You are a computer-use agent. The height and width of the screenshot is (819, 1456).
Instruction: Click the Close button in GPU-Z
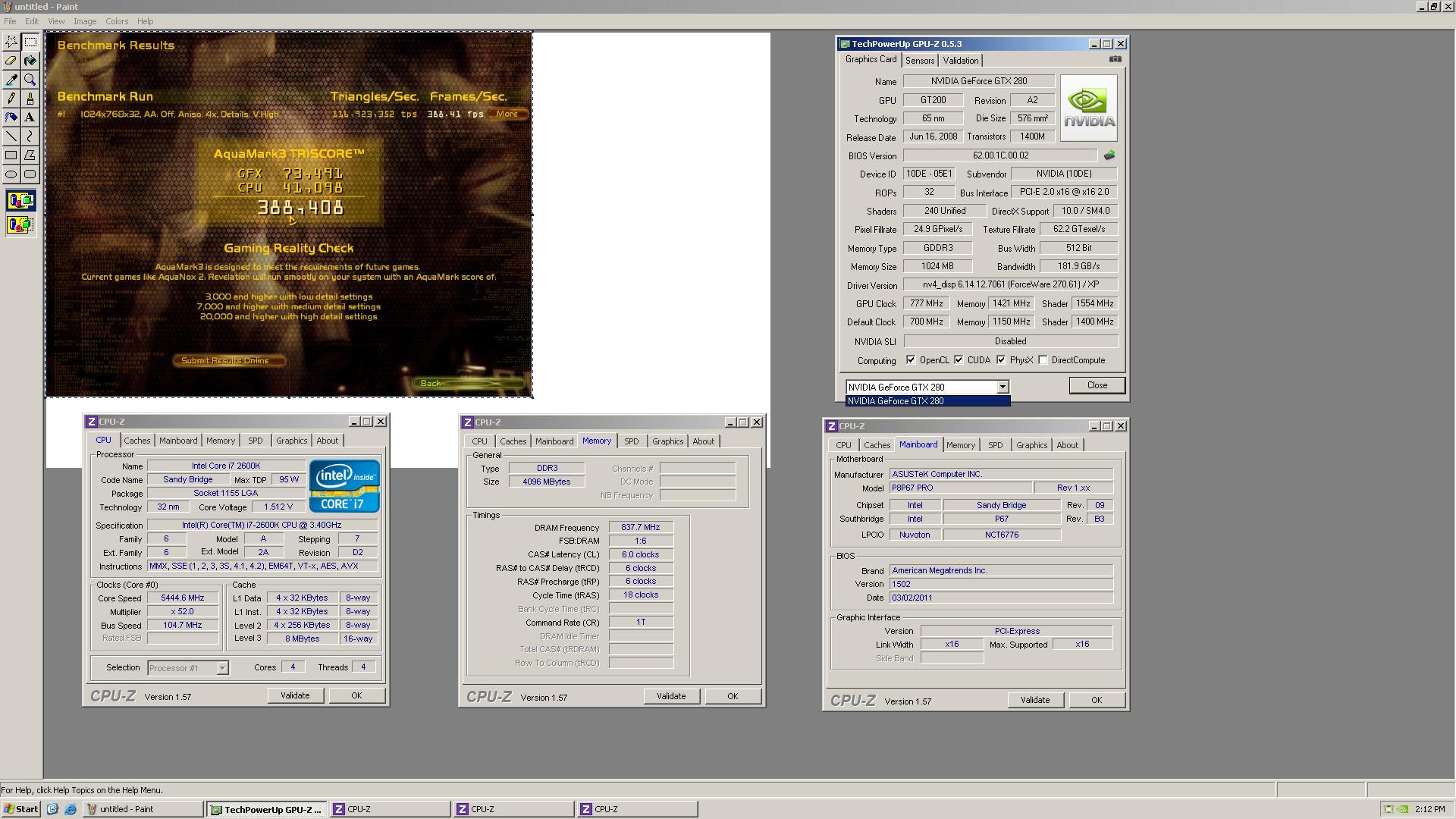click(x=1097, y=385)
